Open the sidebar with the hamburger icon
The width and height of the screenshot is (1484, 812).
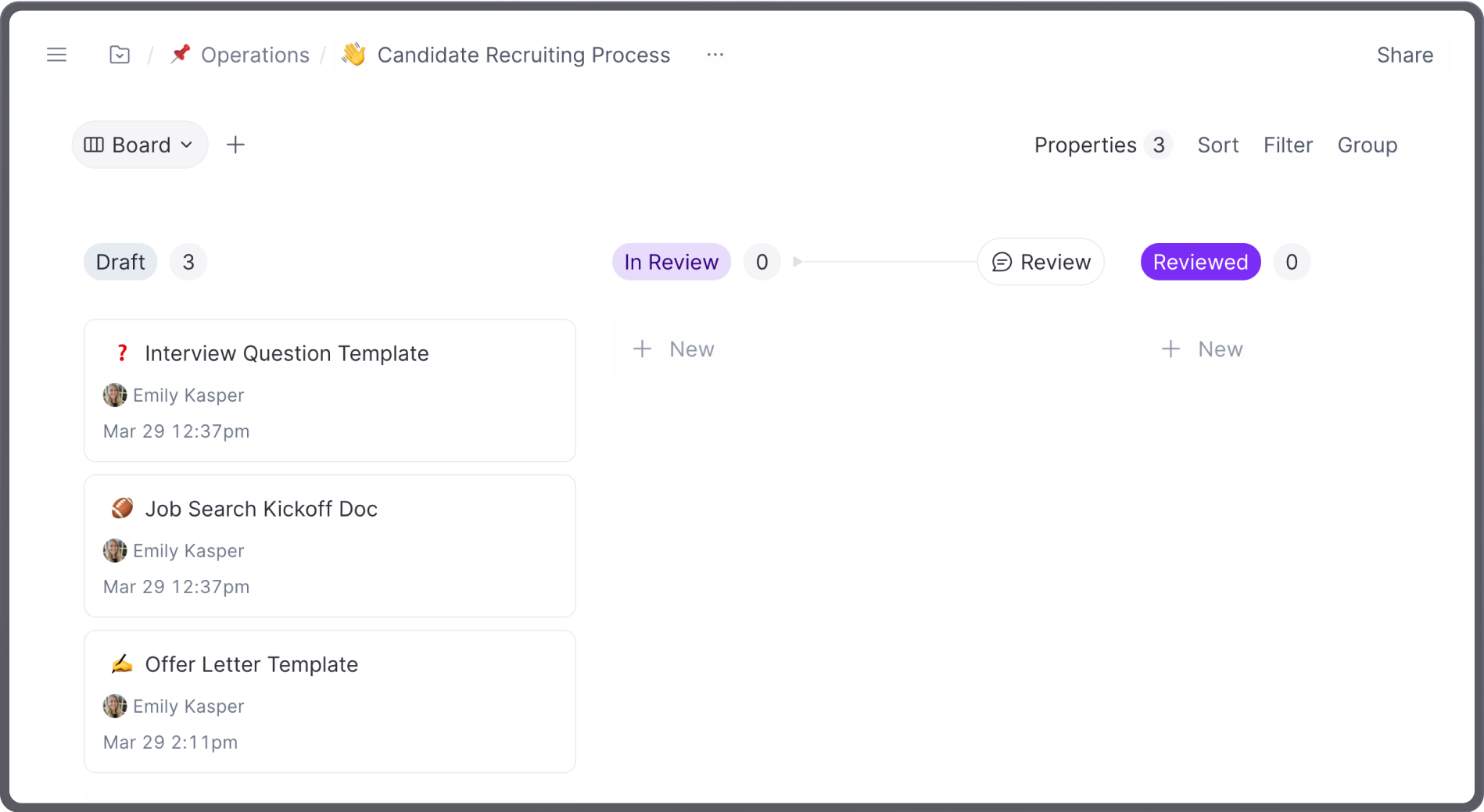56,55
